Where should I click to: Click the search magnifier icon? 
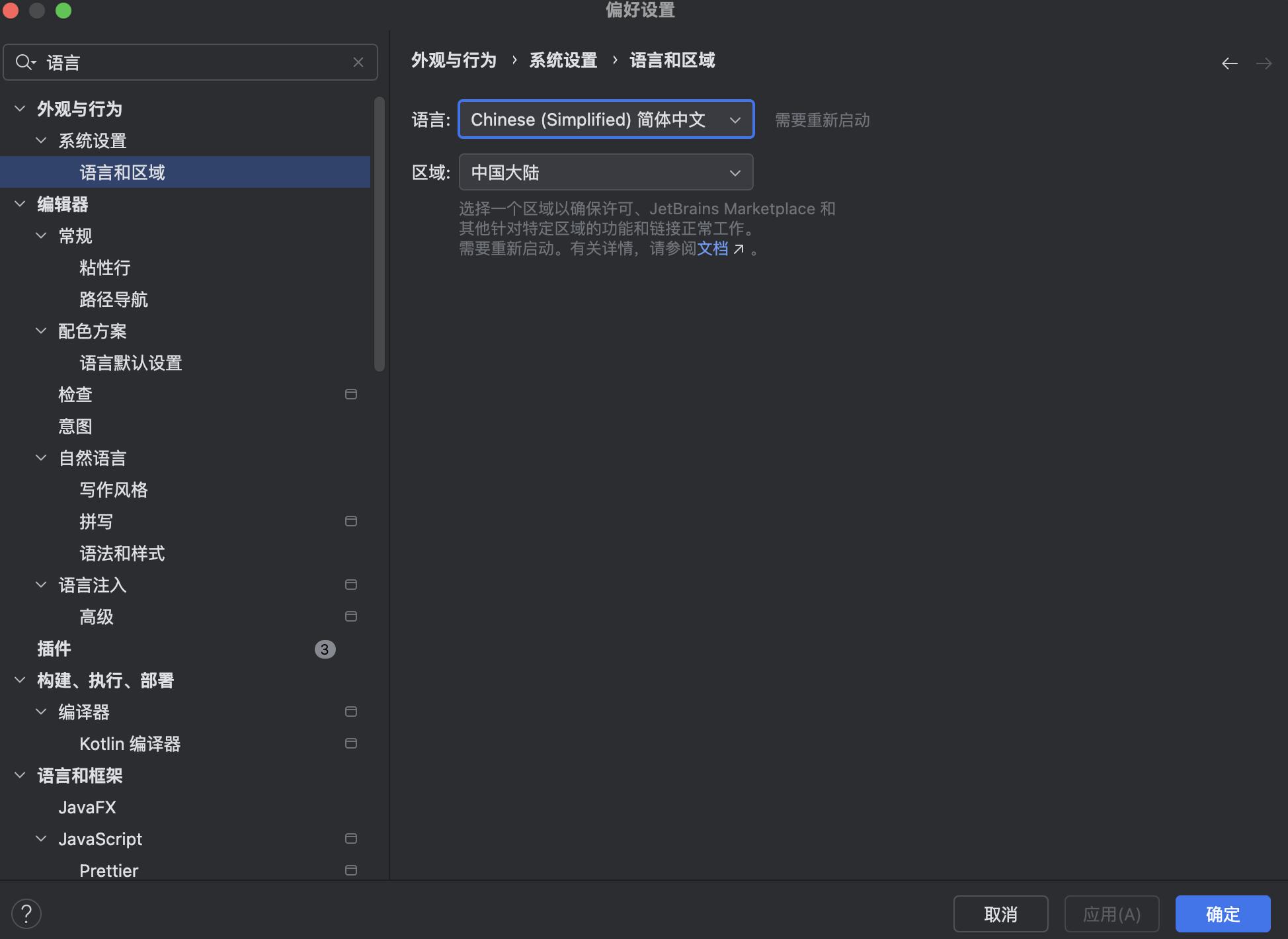(25, 61)
